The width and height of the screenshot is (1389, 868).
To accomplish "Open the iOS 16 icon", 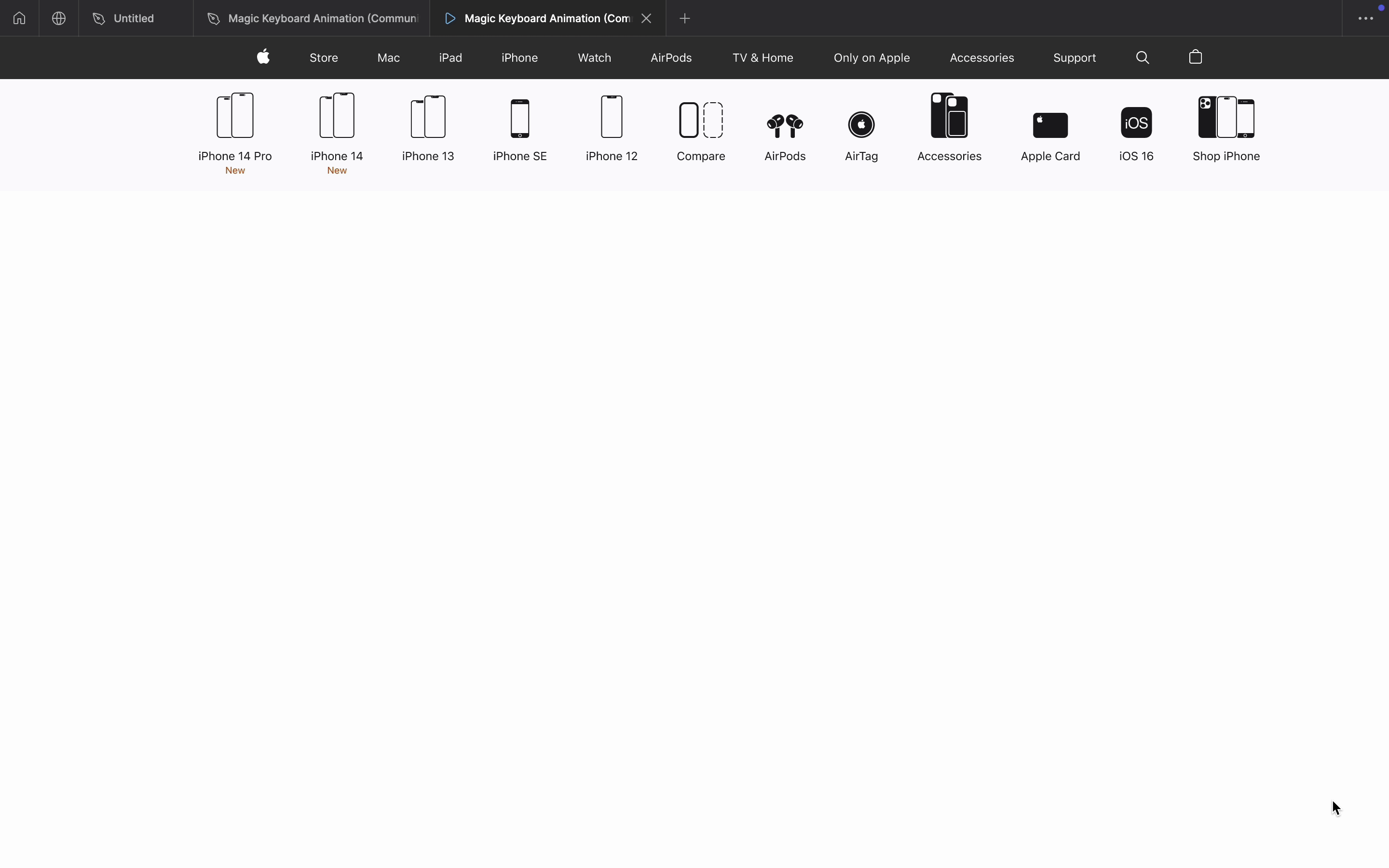I will 1136,122.
